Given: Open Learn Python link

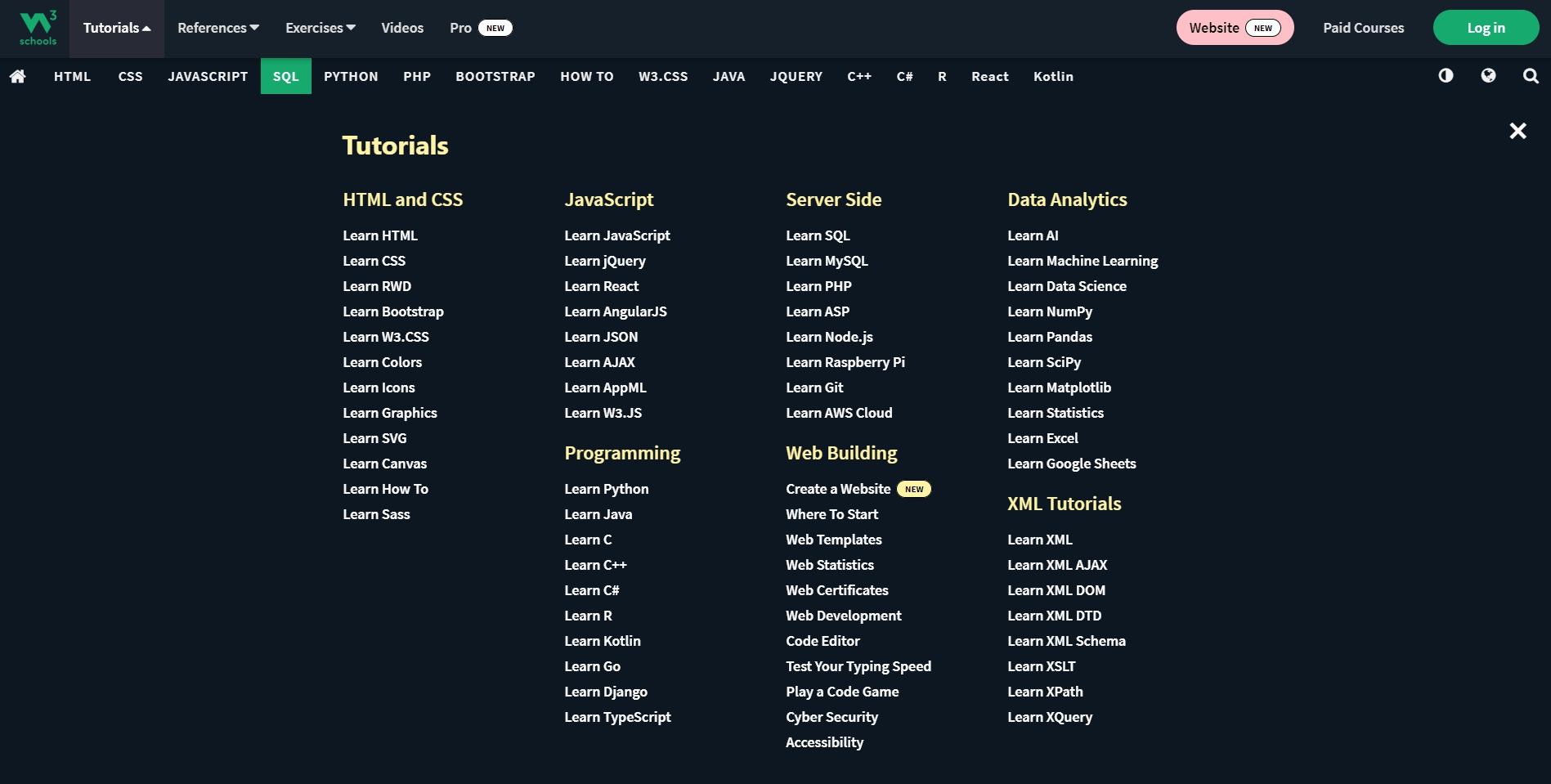Looking at the screenshot, I should pyautogui.click(x=607, y=489).
